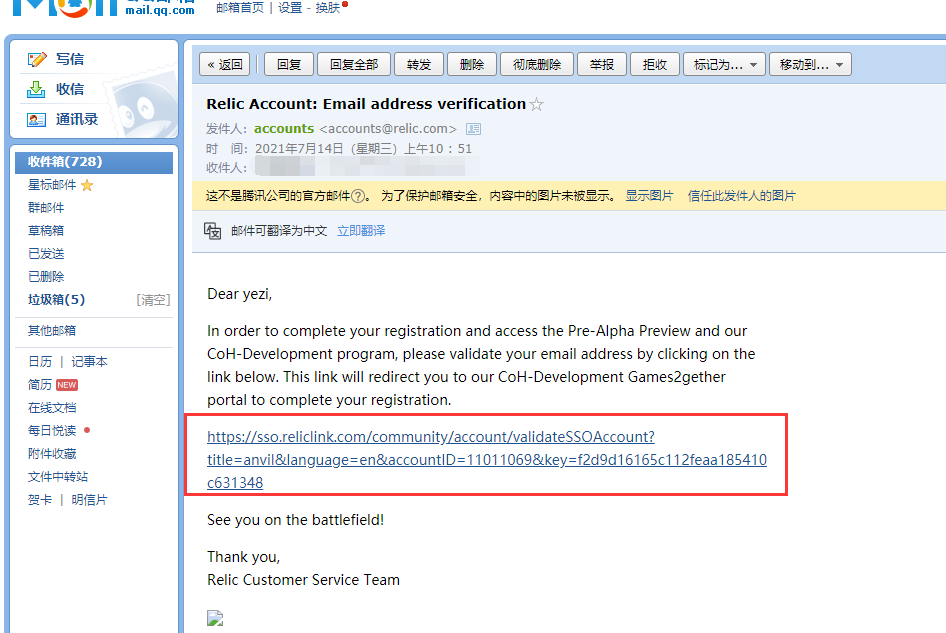Click the translate icon in the translation bar

click(212, 231)
